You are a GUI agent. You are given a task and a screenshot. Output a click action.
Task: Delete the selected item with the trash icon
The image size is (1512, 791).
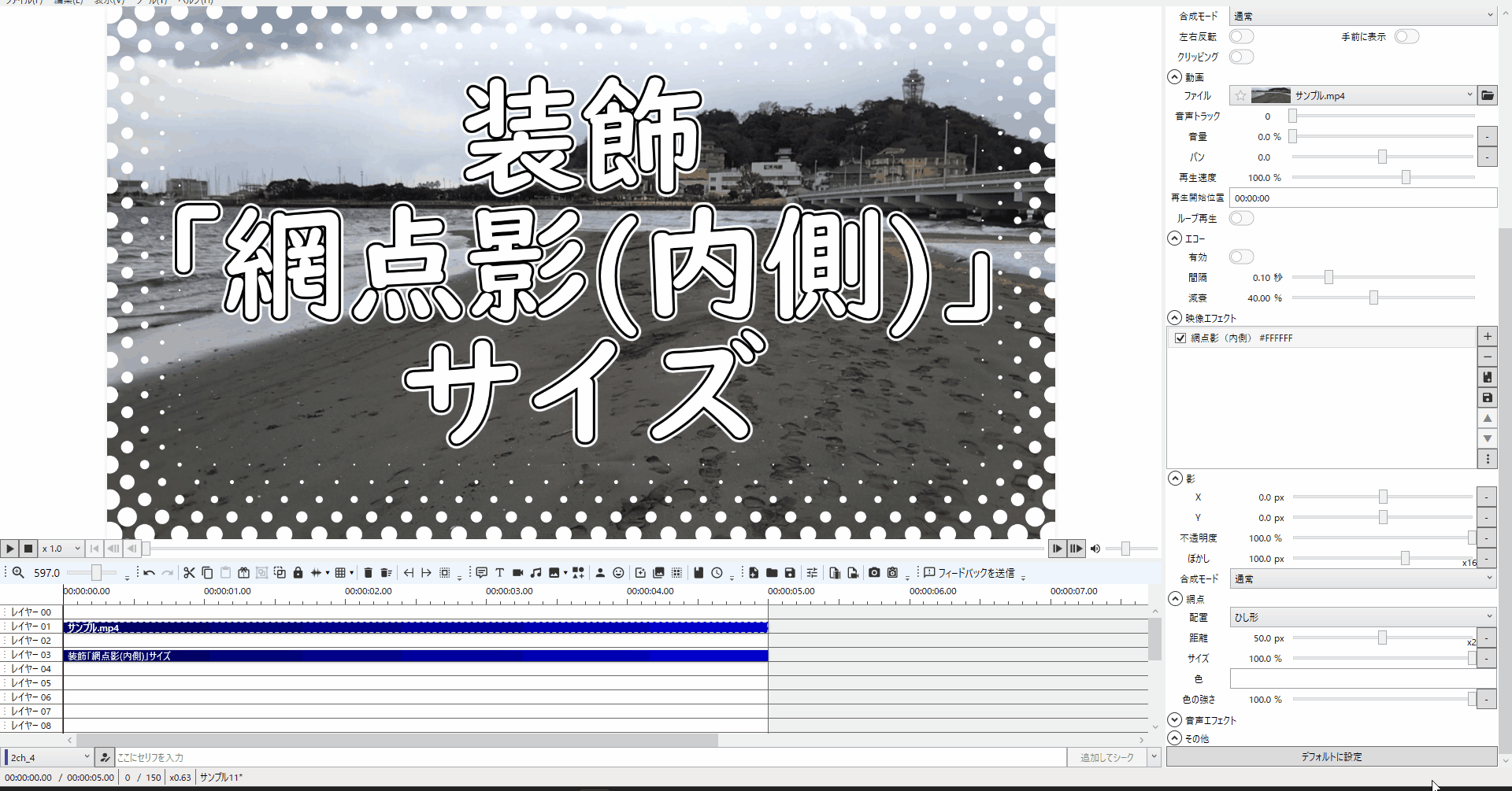point(368,573)
